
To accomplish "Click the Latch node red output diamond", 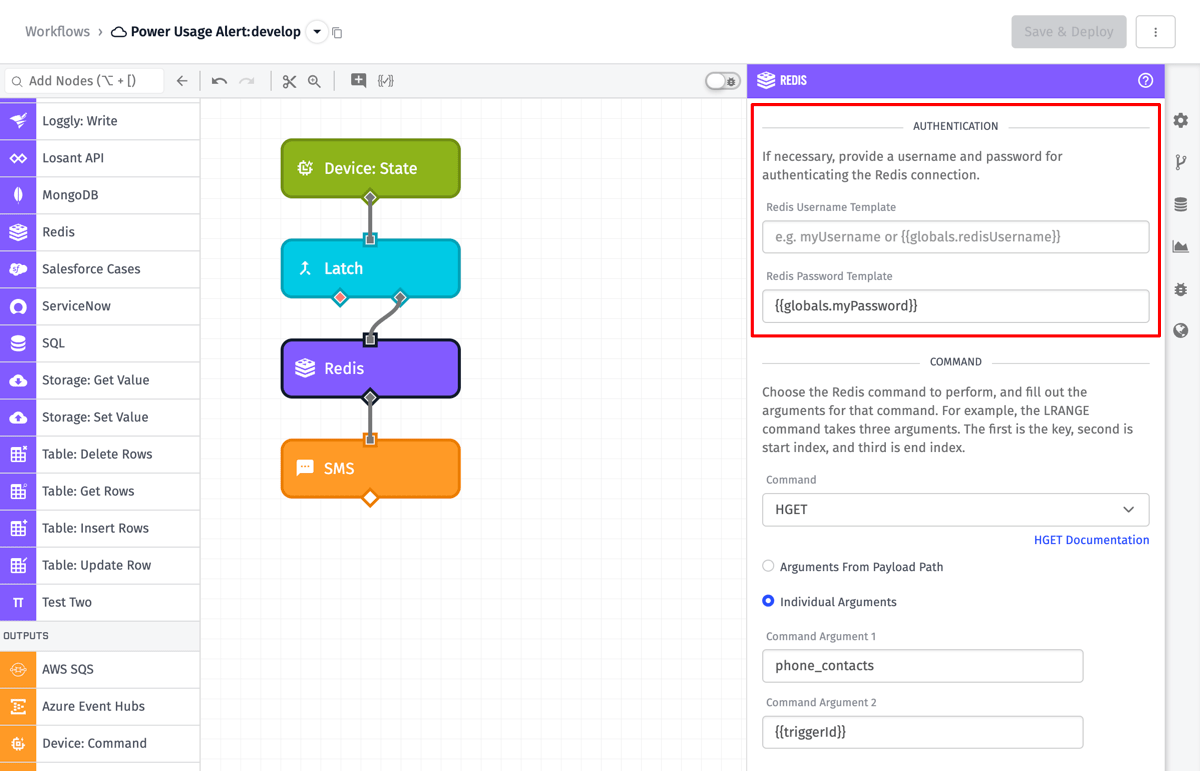I will [x=340, y=298].
